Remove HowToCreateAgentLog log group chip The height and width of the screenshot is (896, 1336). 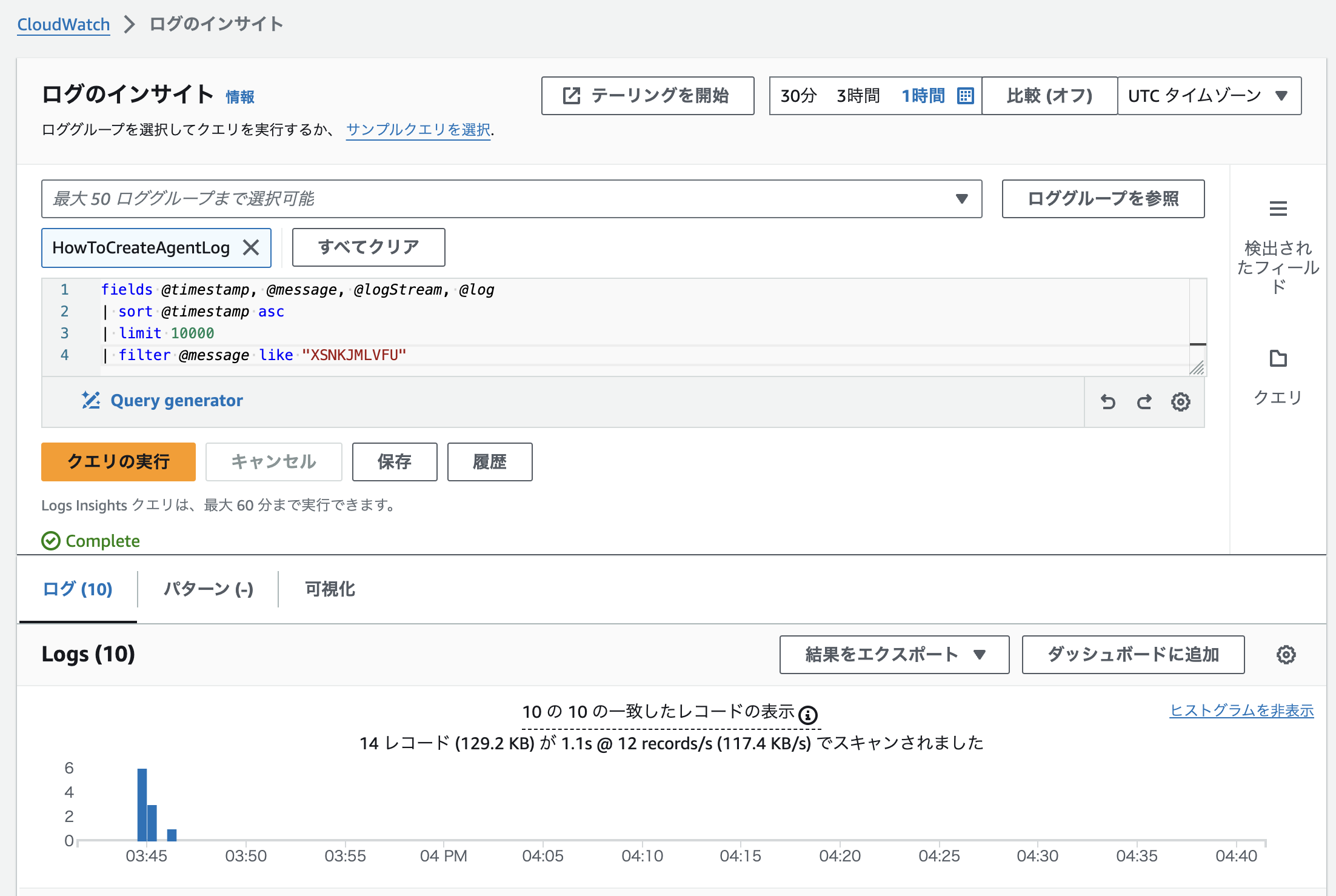pyautogui.click(x=251, y=247)
